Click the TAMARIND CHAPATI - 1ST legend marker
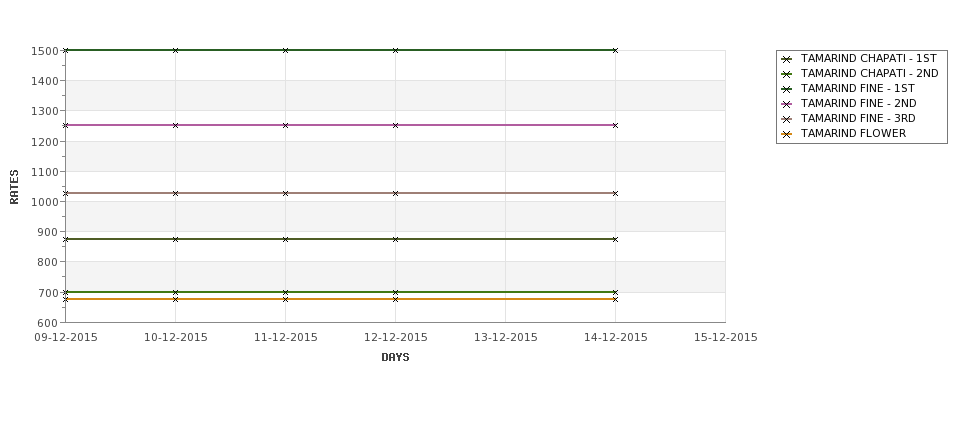 click(x=787, y=59)
